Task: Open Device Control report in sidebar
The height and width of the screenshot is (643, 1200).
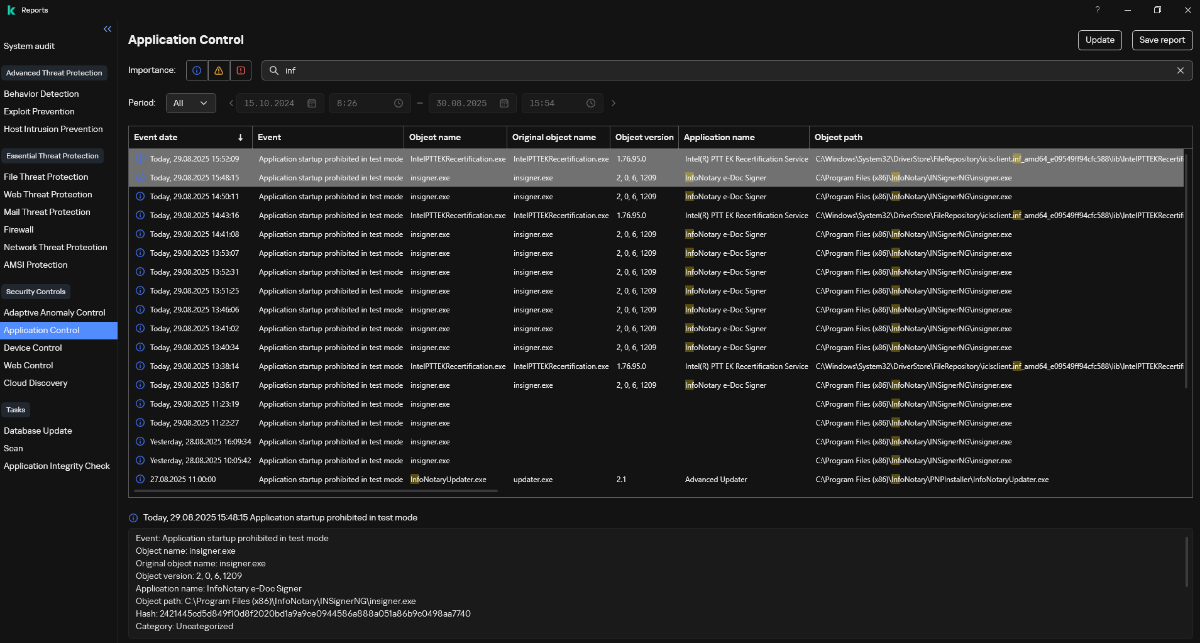Action: (x=33, y=348)
